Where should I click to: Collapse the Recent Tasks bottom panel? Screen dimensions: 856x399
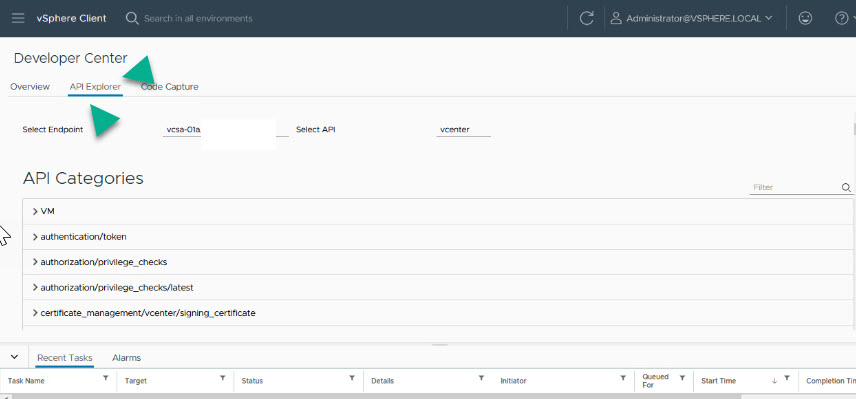[x=15, y=357]
